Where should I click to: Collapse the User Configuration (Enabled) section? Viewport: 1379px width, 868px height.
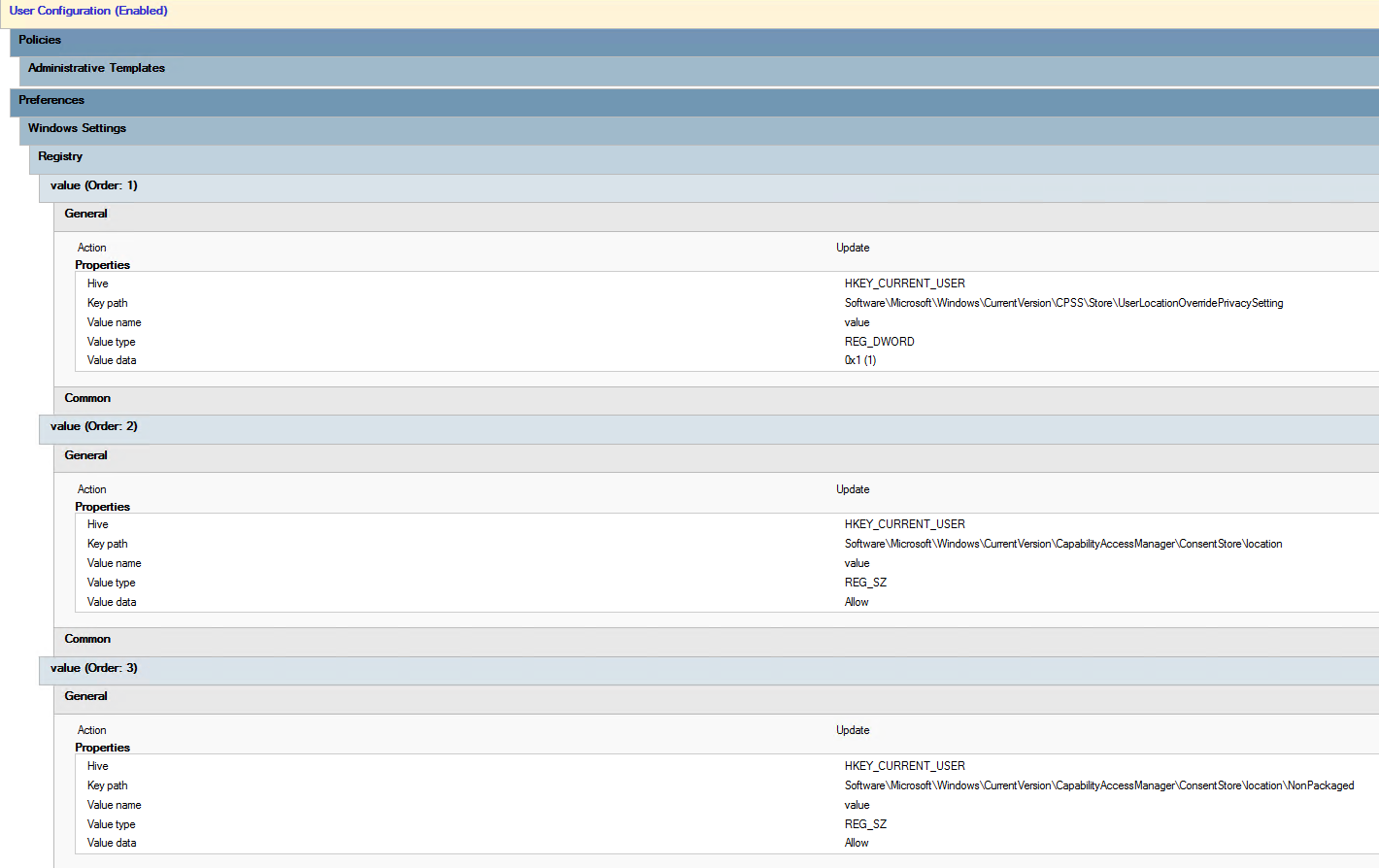88,11
